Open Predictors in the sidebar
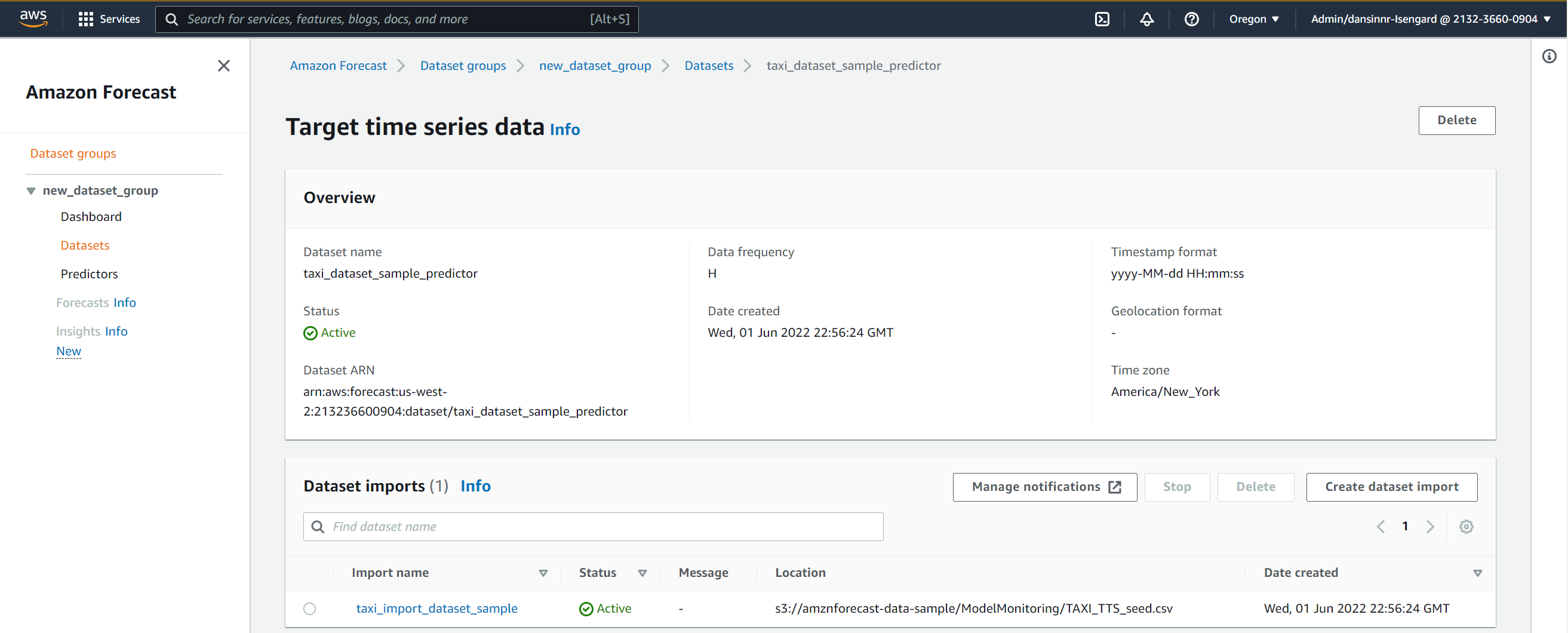The image size is (1568, 633). pos(90,274)
